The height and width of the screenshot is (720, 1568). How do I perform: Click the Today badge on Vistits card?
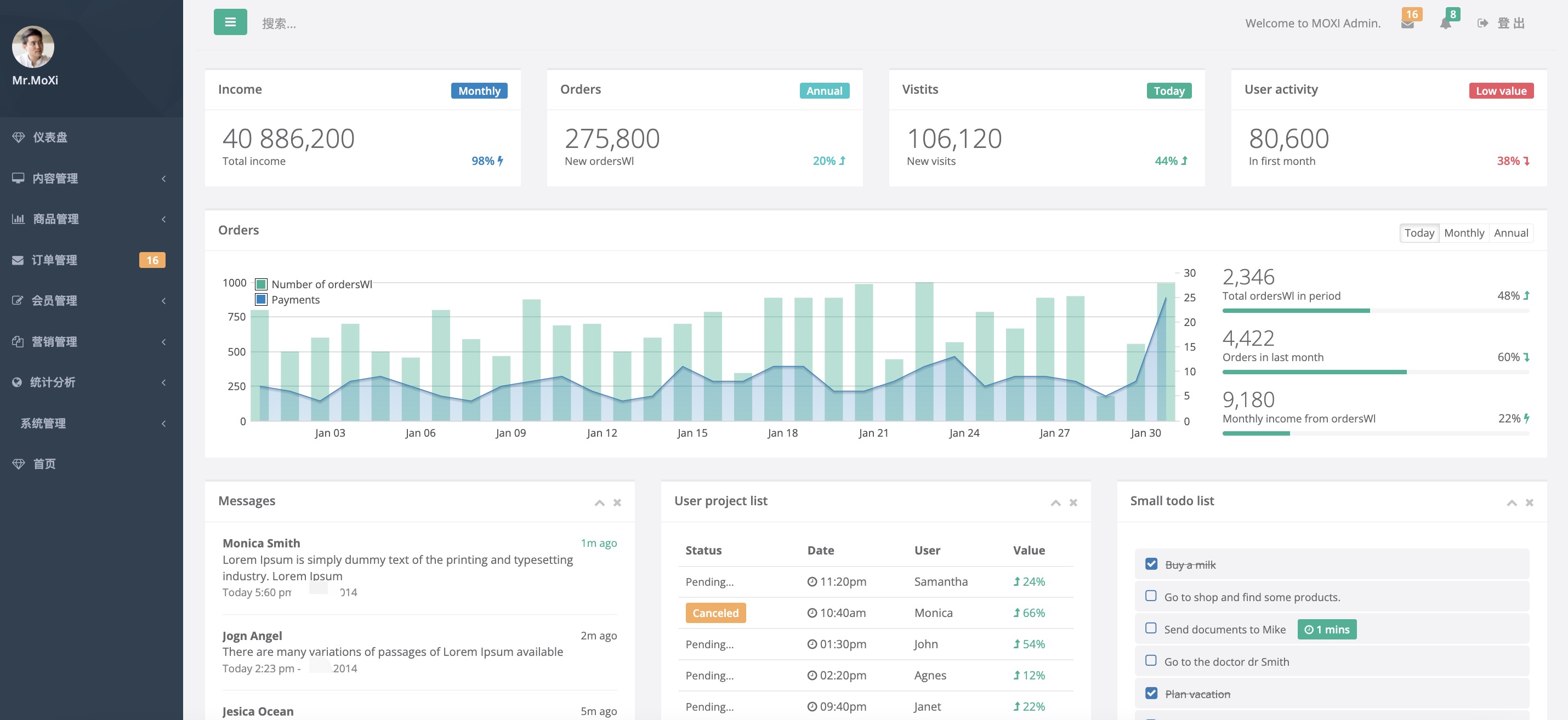pos(1169,90)
